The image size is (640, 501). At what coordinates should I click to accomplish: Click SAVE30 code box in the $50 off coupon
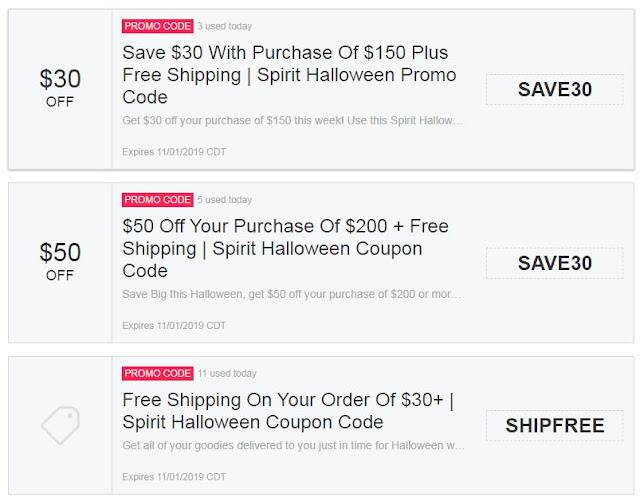point(555,263)
